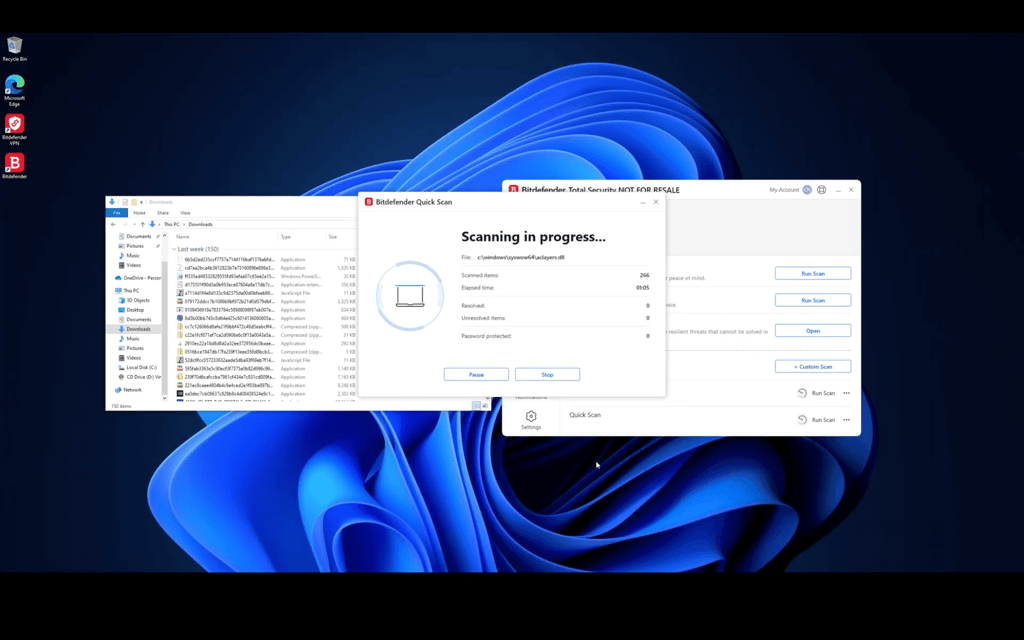1024x640 pixels.
Task: Click the Bitdefender logo in Quick Scan dialog title
Action: click(x=368, y=202)
